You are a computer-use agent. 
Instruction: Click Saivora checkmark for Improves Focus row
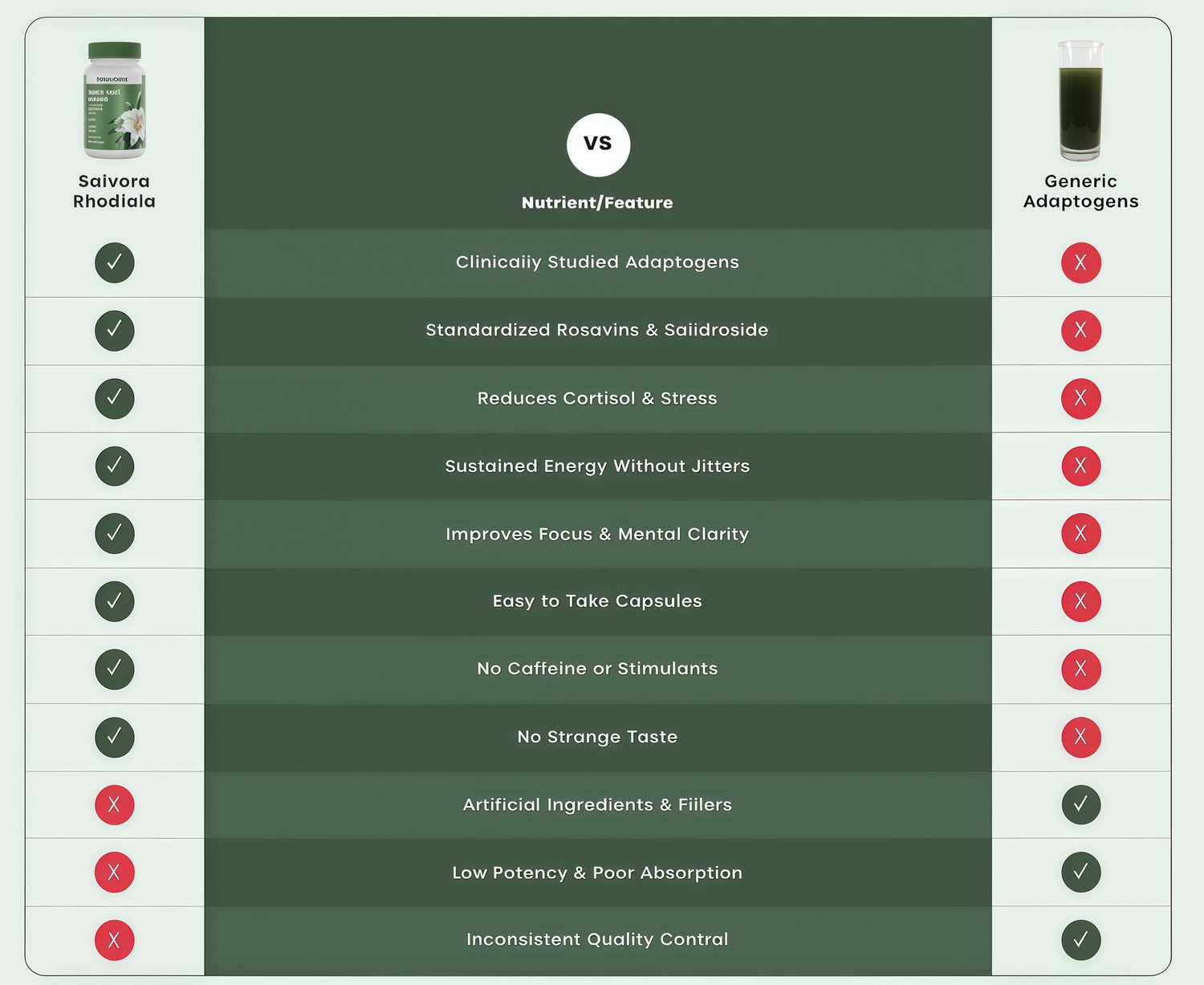115,533
